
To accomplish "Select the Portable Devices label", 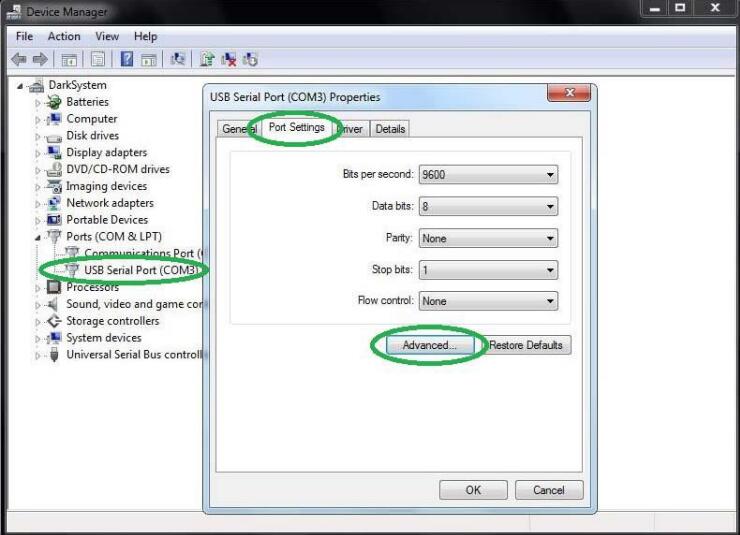I will (107, 220).
